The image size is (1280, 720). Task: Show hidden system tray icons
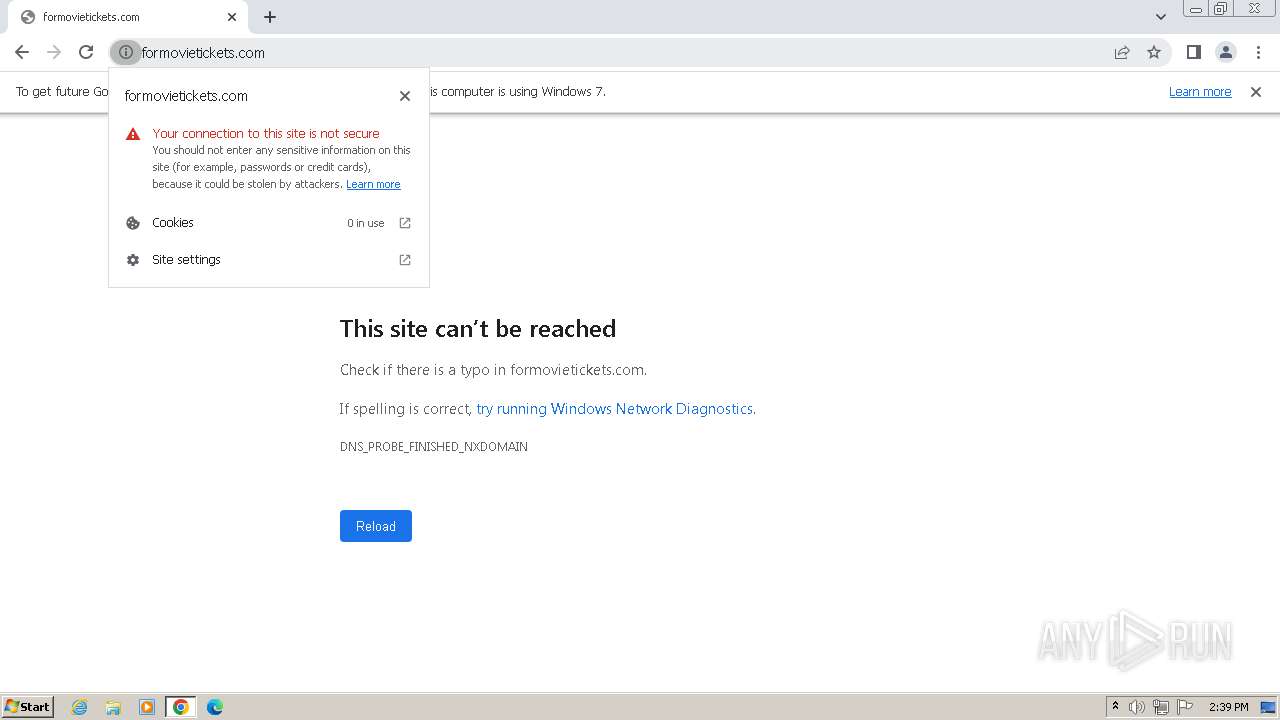[1115, 707]
